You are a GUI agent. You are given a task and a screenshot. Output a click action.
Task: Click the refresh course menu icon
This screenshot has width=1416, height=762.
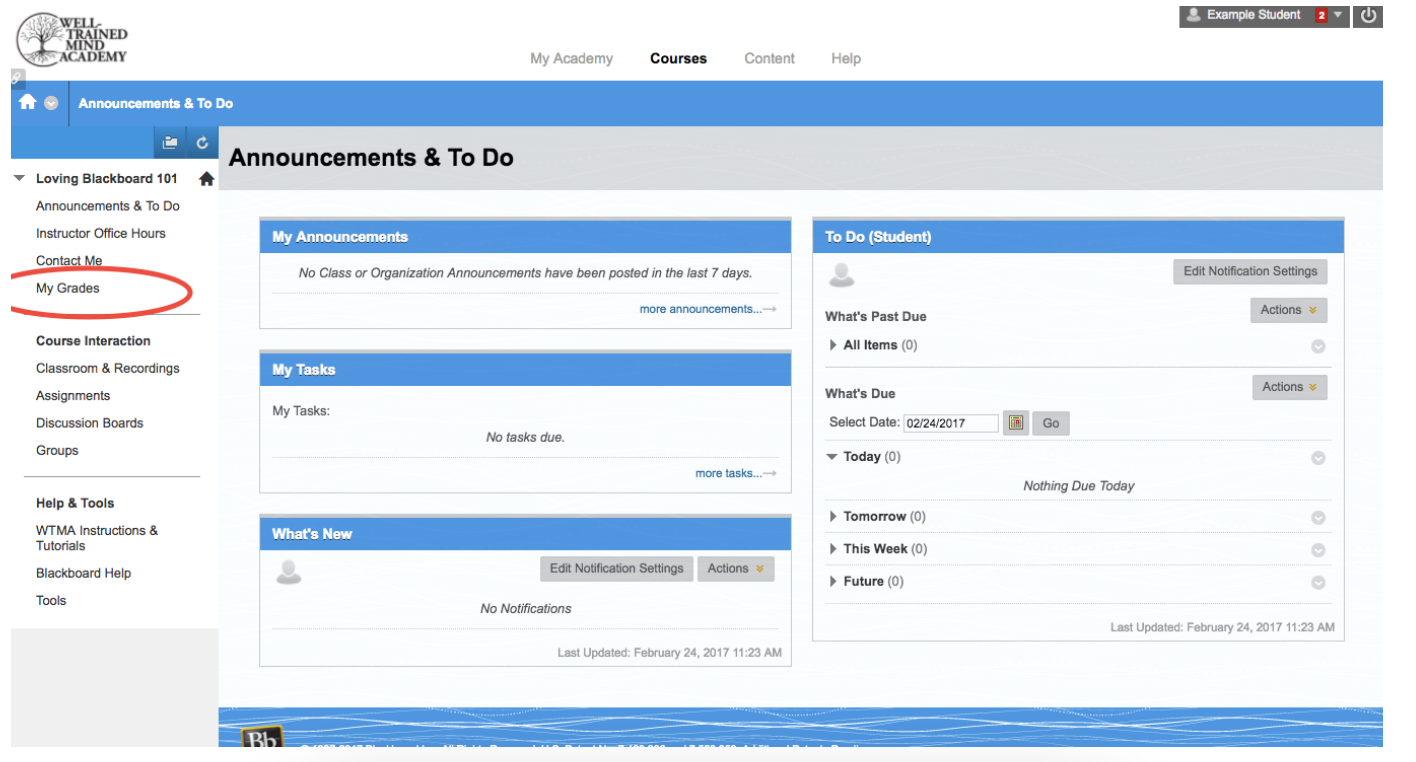pyautogui.click(x=199, y=142)
